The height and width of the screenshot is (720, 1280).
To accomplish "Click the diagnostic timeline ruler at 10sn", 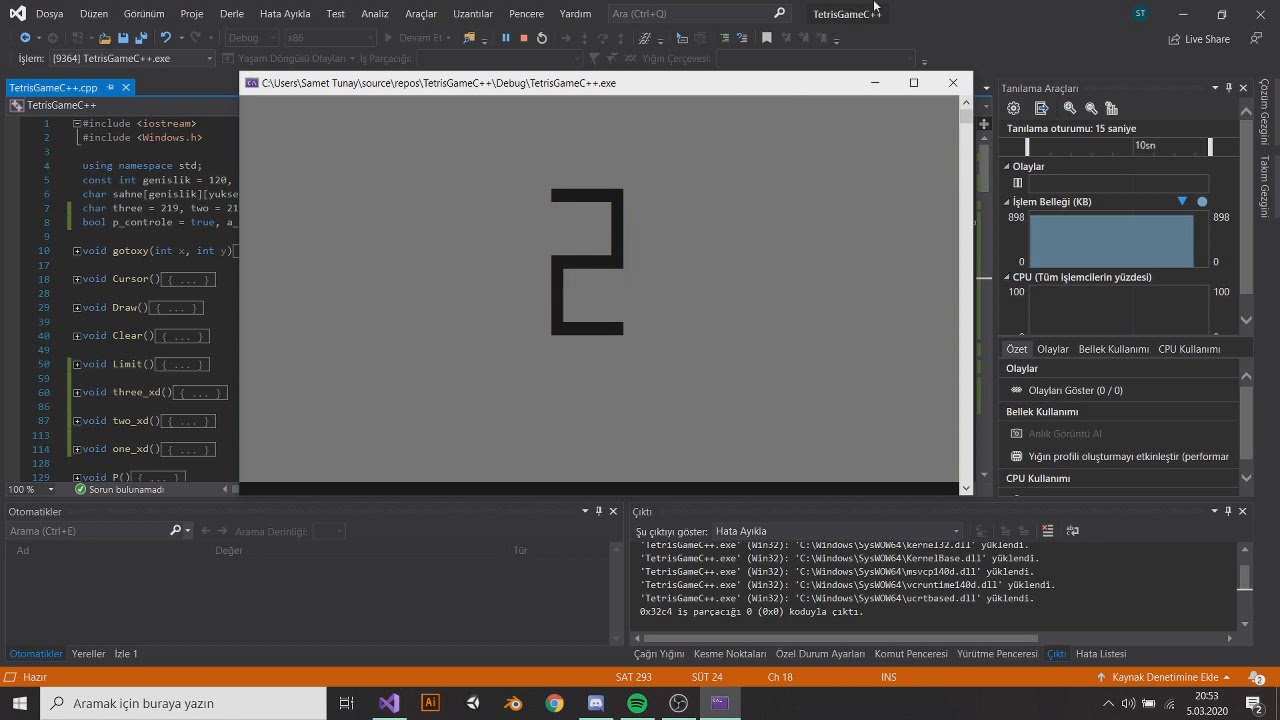I will pos(1145,146).
